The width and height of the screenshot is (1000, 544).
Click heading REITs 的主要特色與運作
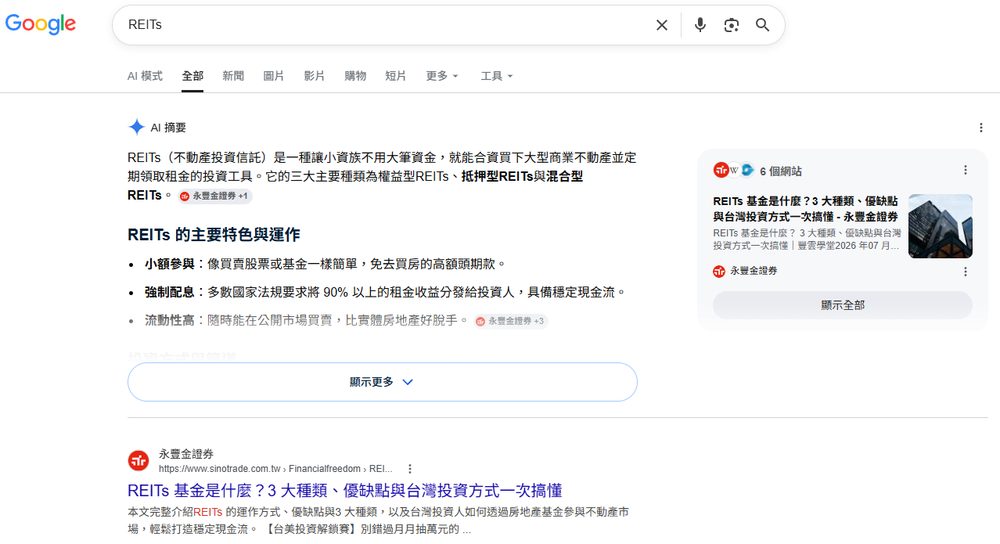pyautogui.click(x=214, y=235)
